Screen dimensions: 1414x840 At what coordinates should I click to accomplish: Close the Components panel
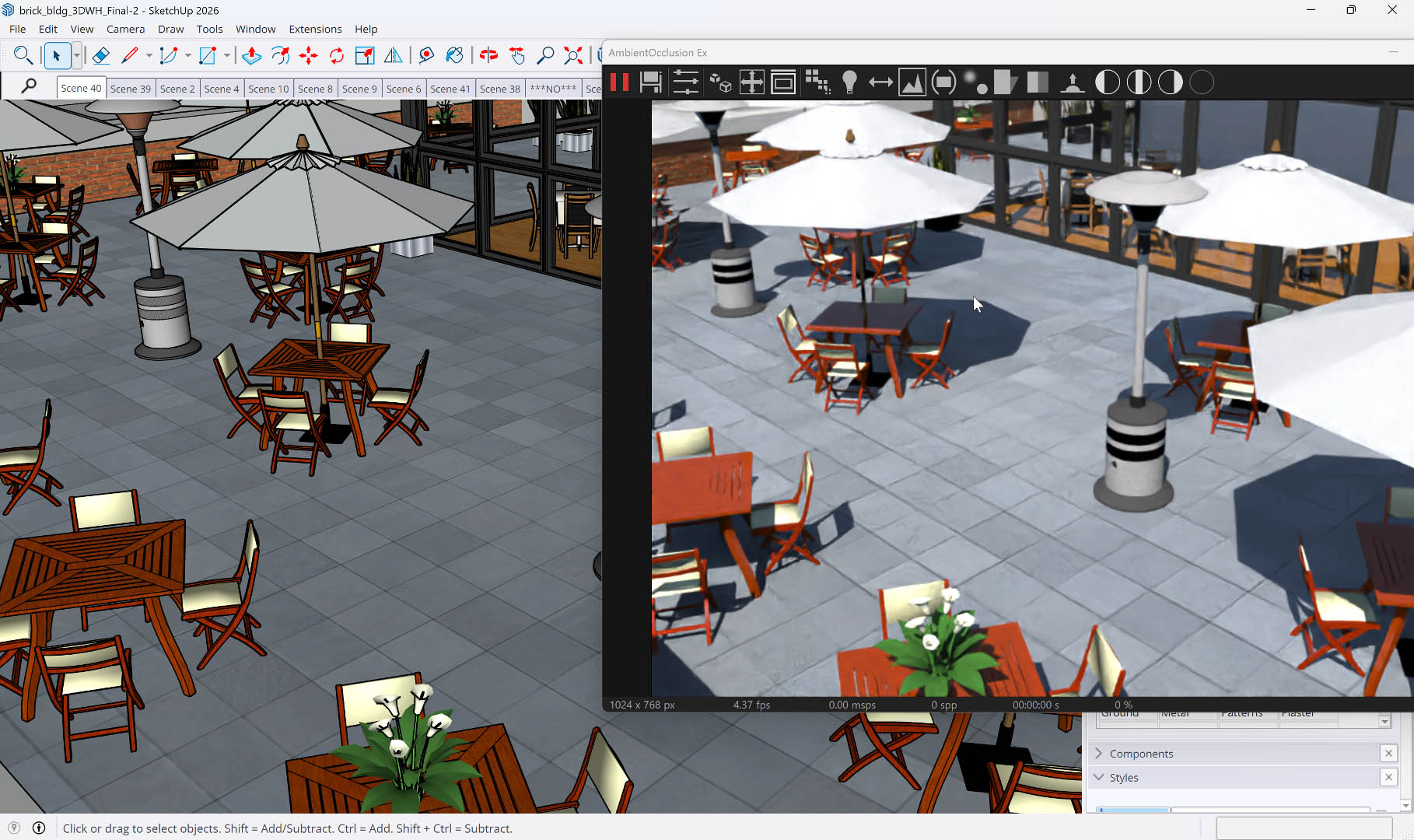pyautogui.click(x=1388, y=753)
